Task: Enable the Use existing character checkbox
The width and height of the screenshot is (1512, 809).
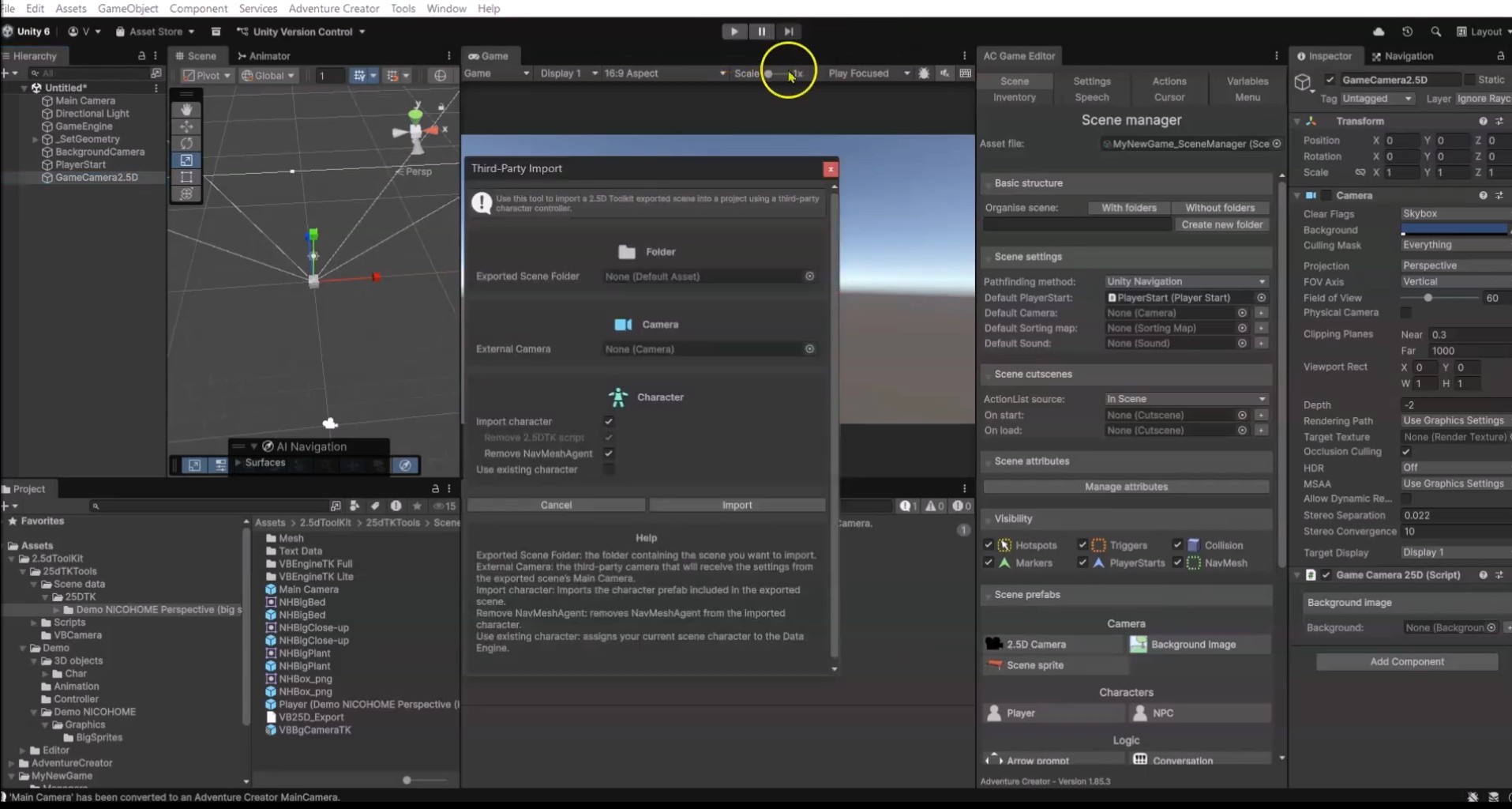Action: [609, 469]
